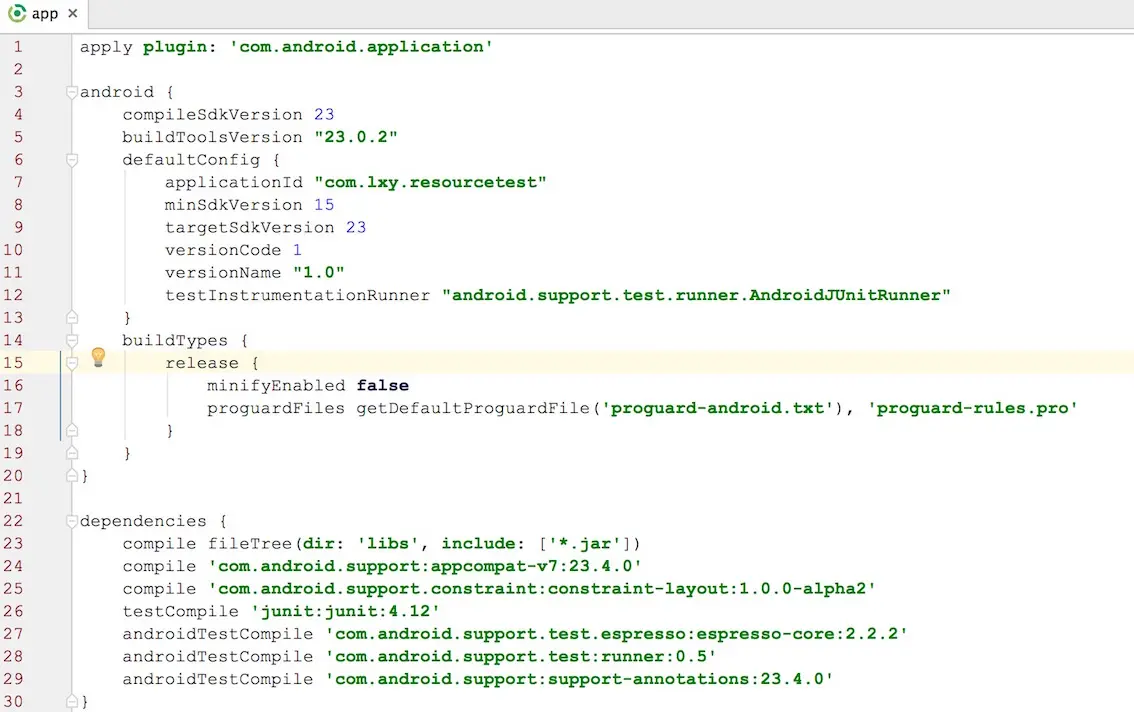Click the apply plugin statement keyword
The height and width of the screenshot is (712, 1134).
tap(106, 47)
